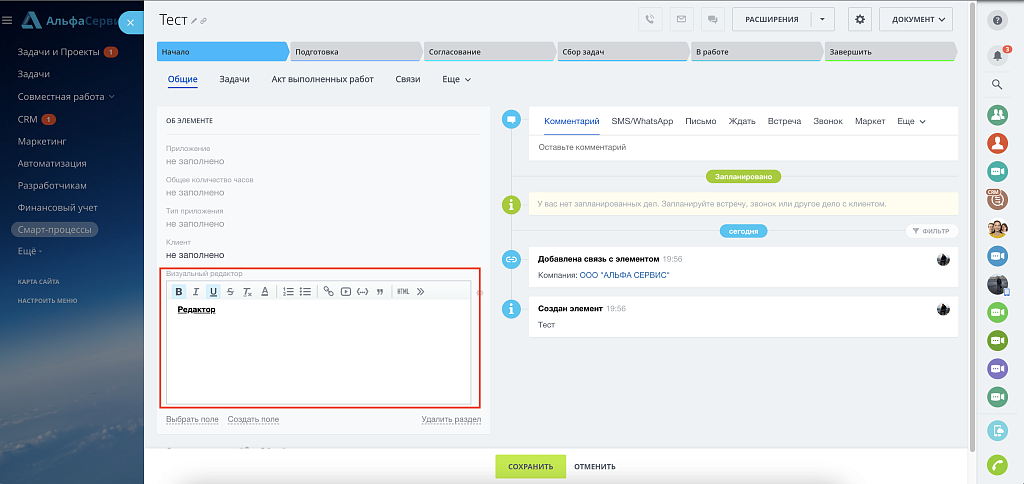Open the ООО "АЛЬФА СЕРВИС" company link
The image size is (1024, 484).
point(624,274)
